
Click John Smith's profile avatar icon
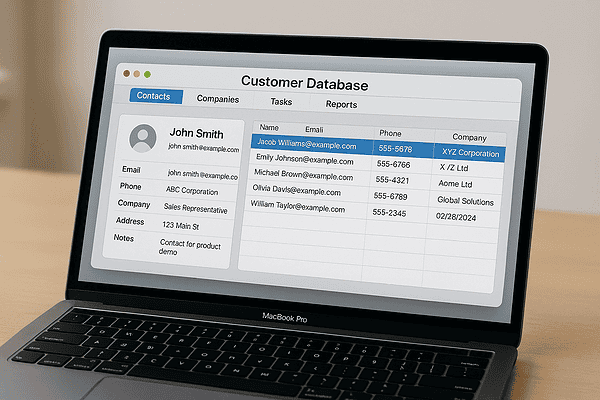[x=143, y=138]
